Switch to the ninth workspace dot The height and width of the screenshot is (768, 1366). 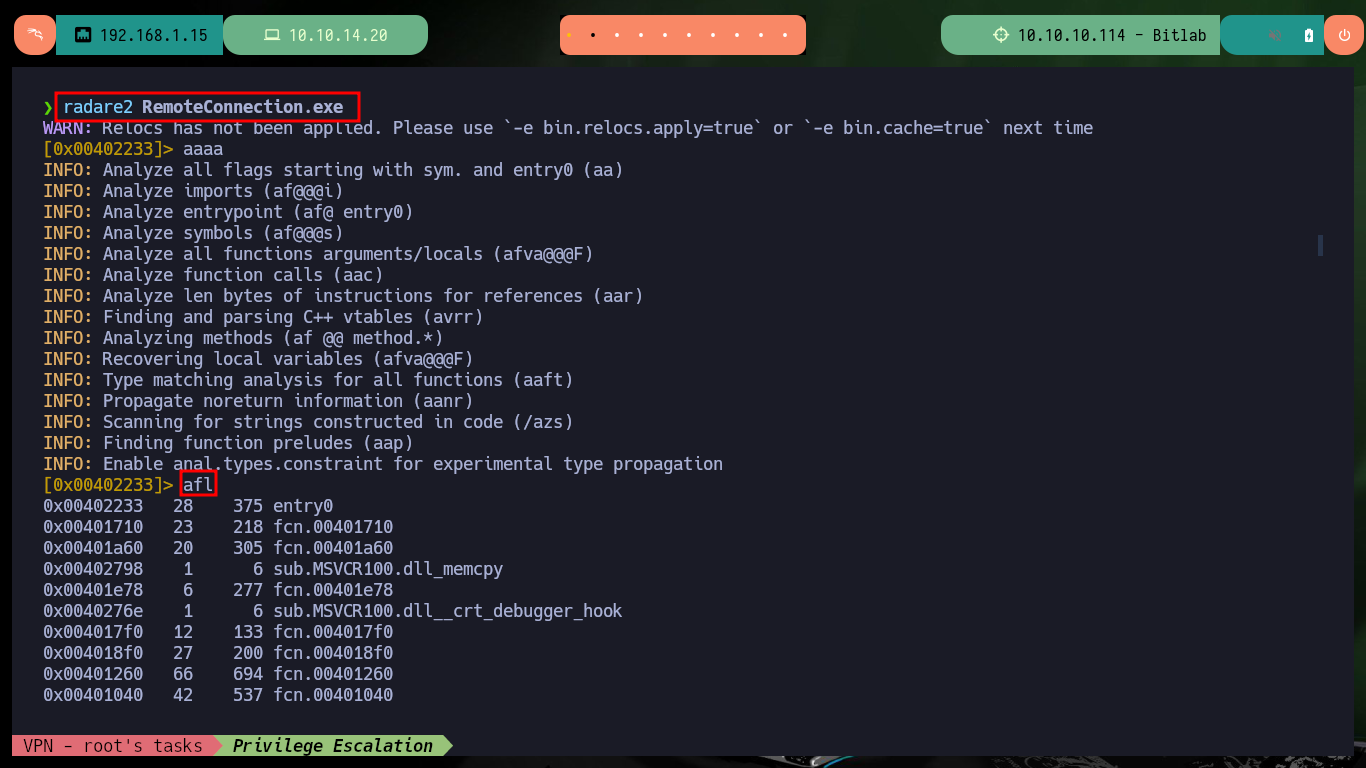tap(761, 35)
